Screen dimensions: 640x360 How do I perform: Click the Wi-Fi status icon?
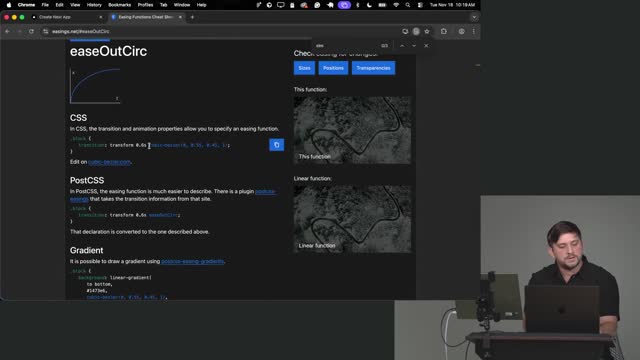coord(396,5)
